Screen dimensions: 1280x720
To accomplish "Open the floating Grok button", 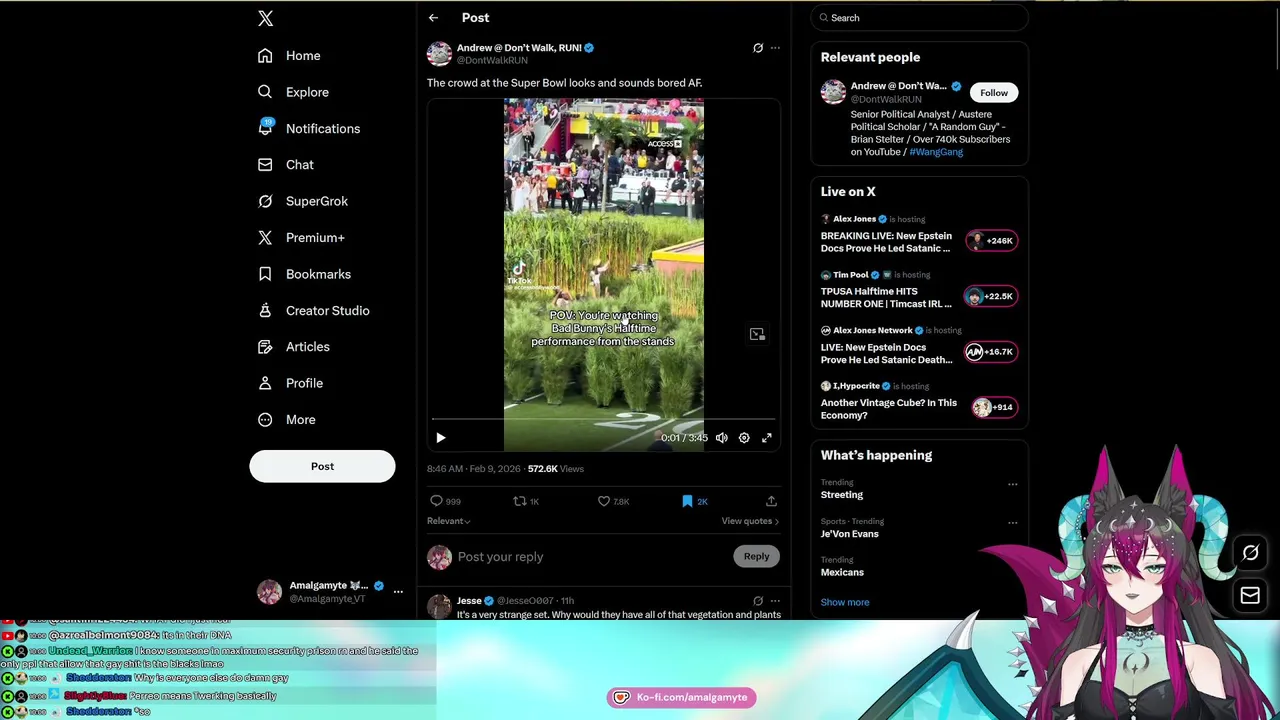I will [1250, 553].
